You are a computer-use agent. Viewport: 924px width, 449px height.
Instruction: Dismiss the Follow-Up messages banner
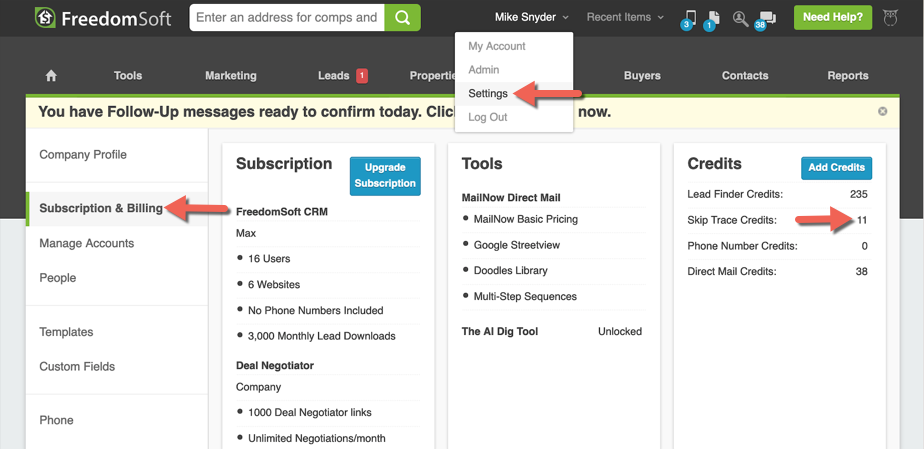point(882,111)
